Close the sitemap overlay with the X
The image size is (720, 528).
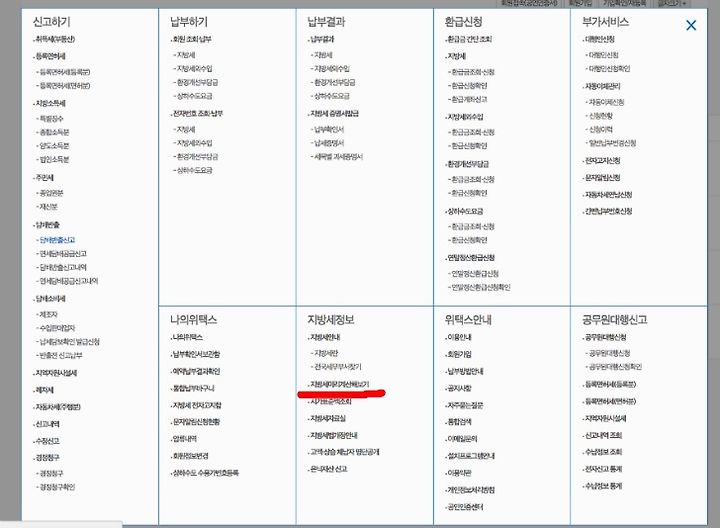691,25
